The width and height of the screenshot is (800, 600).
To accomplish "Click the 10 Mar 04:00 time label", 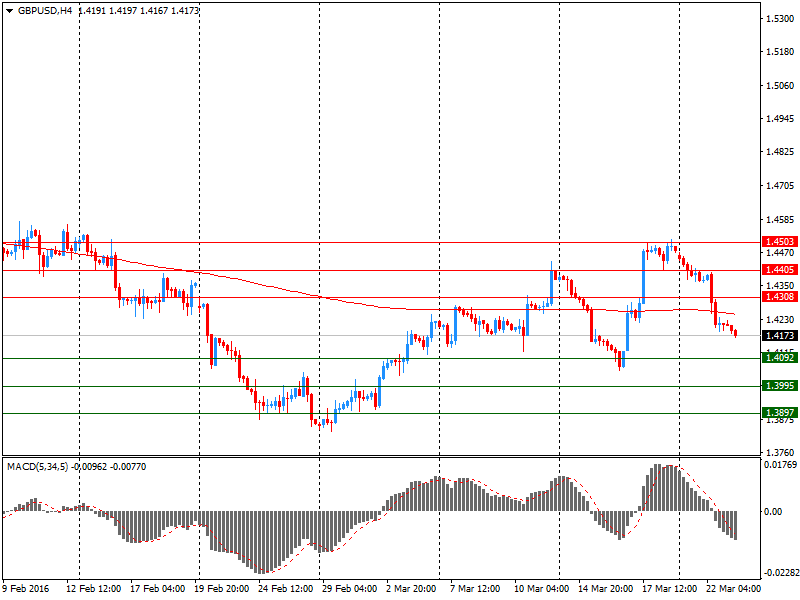I will [541, 588].
